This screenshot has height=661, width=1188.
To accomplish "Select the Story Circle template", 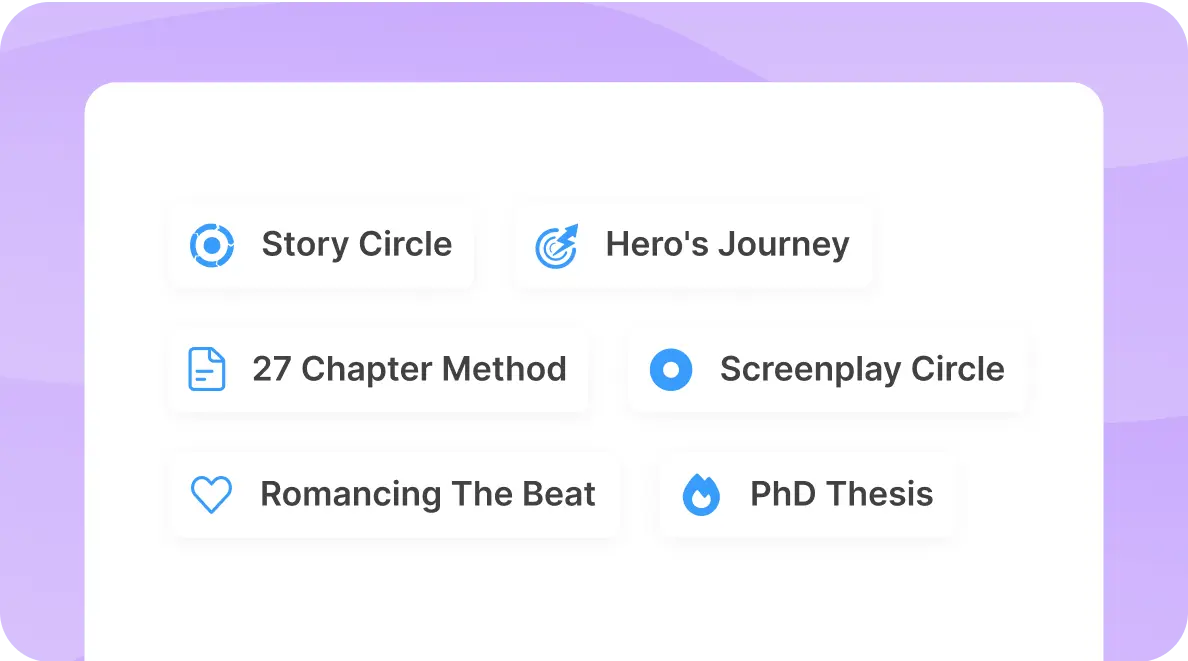I will pos(322,244).
